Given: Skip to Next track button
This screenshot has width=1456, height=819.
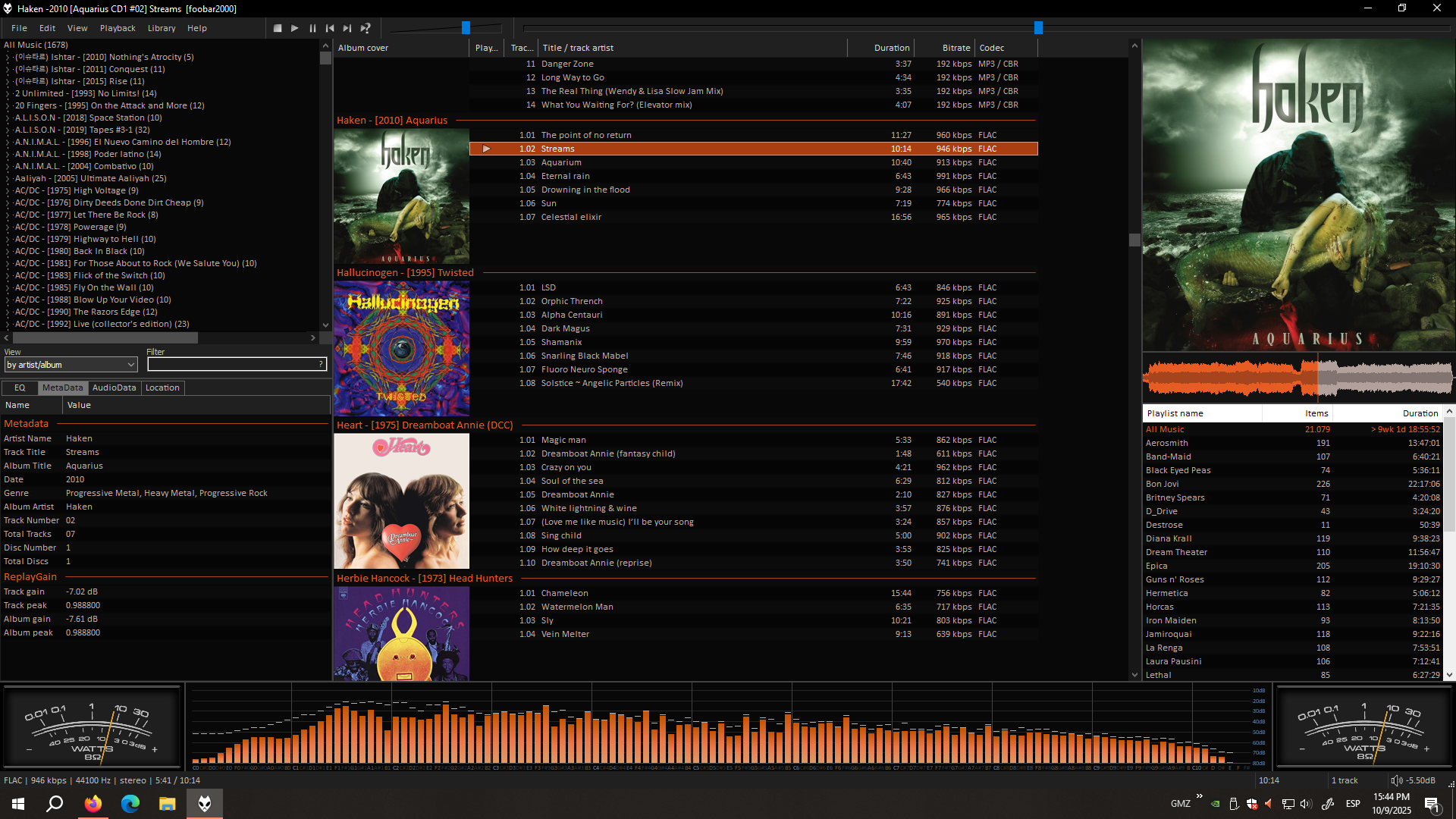Looking at the screenshot, I should 347,28.
